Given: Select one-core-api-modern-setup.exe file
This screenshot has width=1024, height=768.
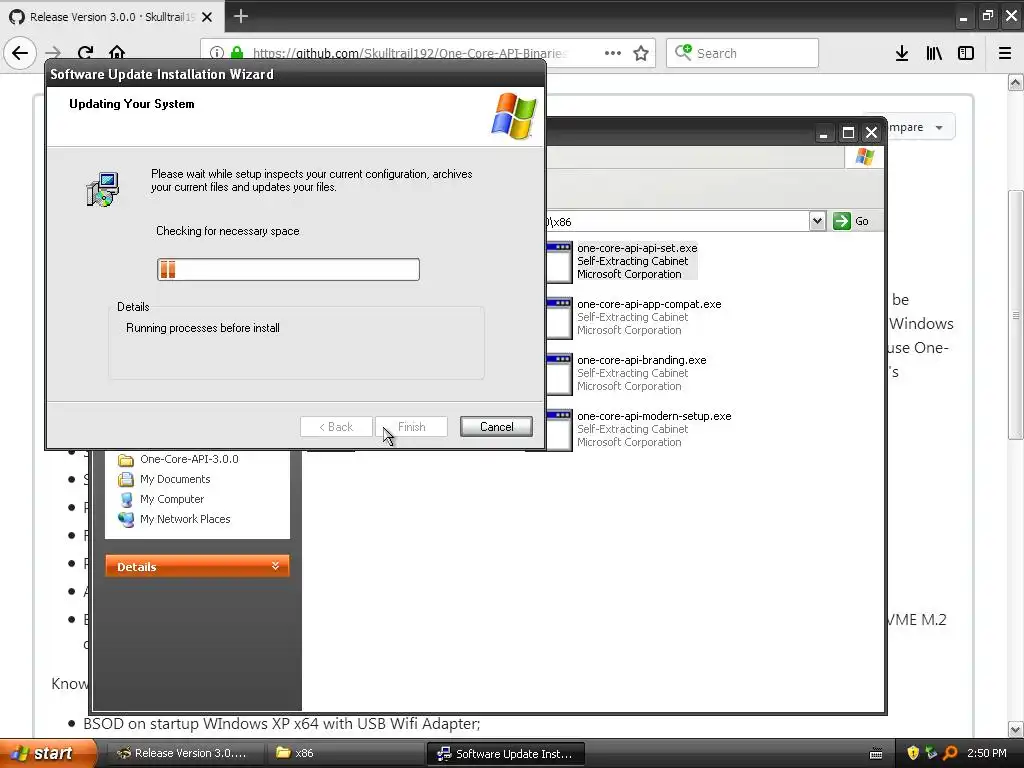Looking at the screenshot, I should tap(654, 429).
